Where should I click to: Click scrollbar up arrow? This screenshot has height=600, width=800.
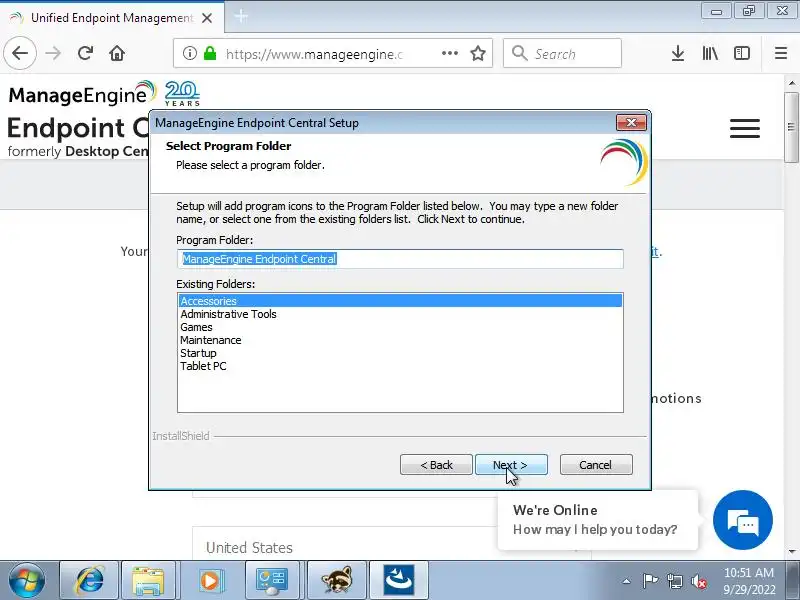792,83
